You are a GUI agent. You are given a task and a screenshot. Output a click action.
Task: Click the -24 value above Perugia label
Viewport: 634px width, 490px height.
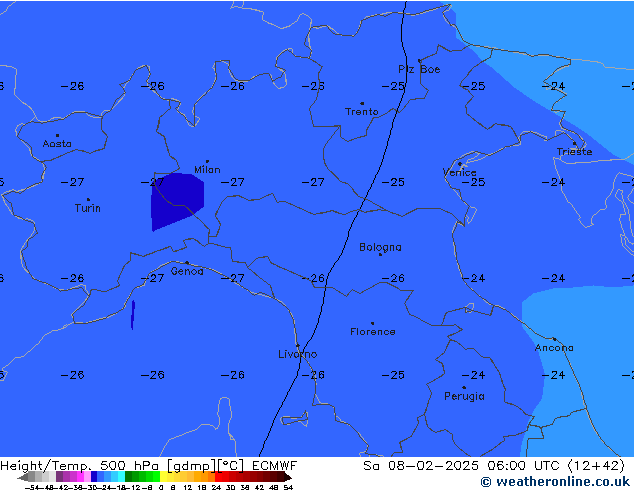[x=473, y=375]
